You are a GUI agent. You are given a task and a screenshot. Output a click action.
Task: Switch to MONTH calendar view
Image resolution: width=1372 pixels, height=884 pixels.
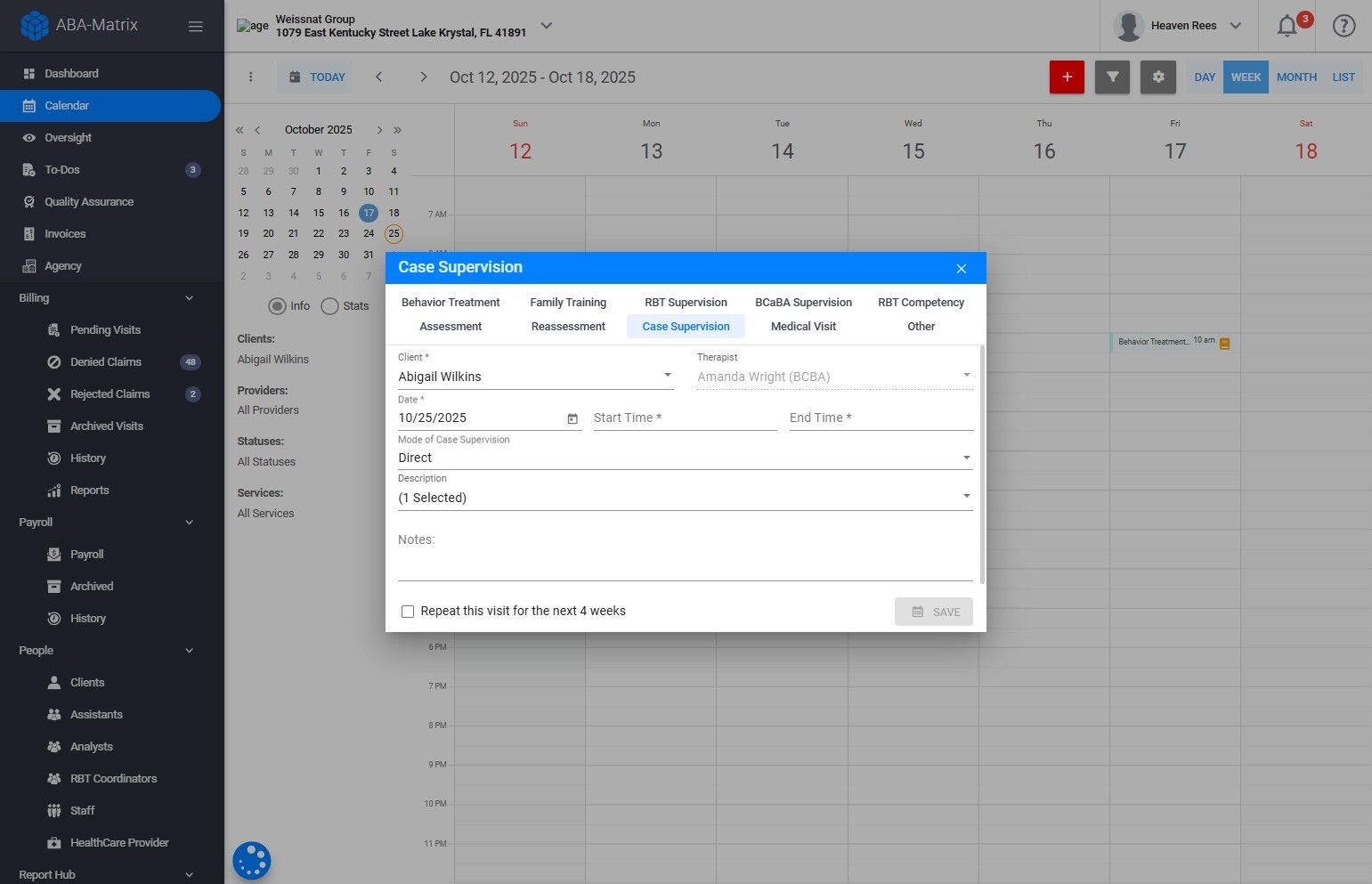pyautogui.click(x=1295, y=77)
